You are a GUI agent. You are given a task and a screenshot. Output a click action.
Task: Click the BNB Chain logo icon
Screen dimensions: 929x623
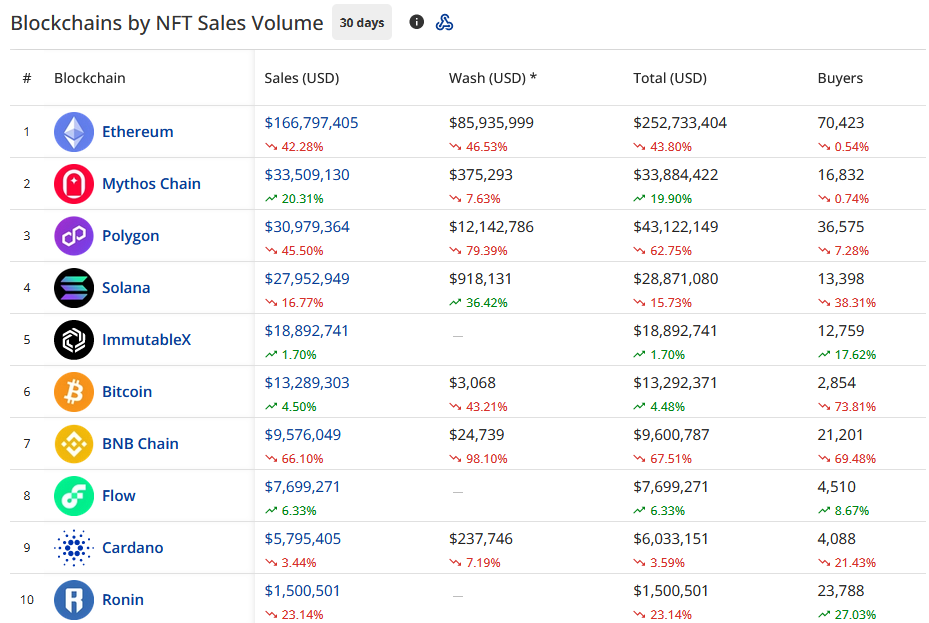pyautogui.click(x=73, y=444)
